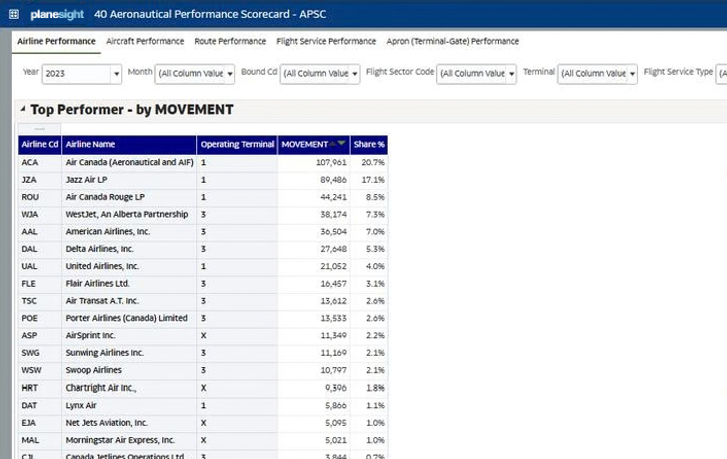The image size is (727, 459).
Task: Select Net Jets Aviation, Inc. cell
Action: click(x=129, y=423)
